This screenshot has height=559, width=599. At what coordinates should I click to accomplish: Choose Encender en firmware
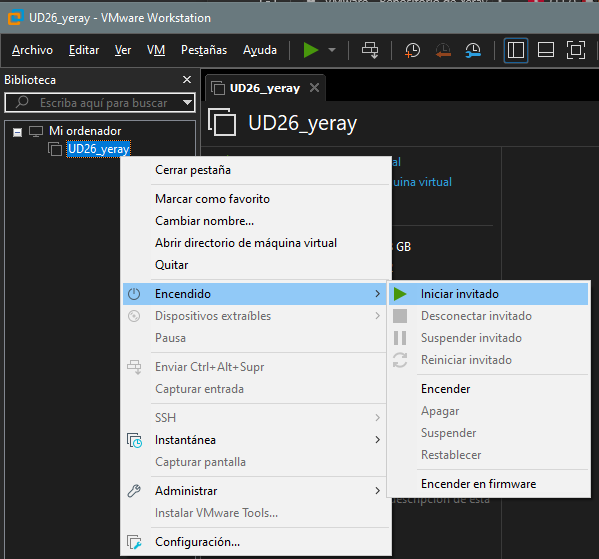(478, 484)
